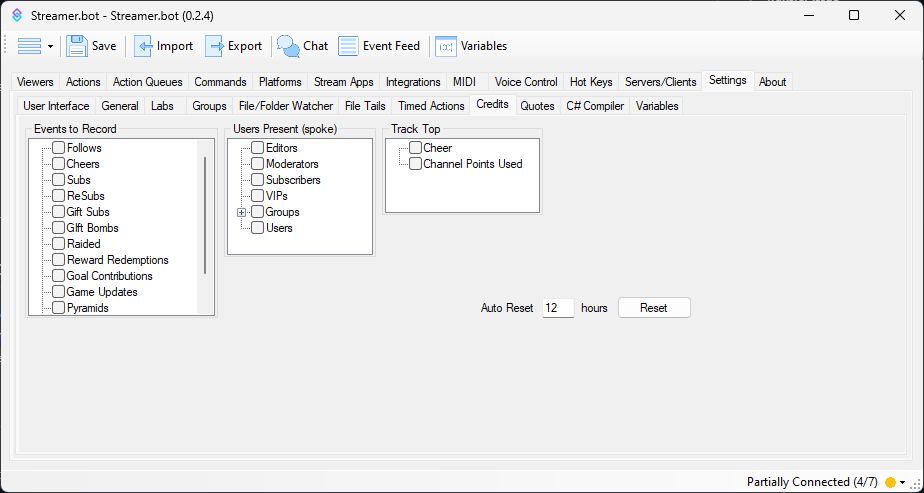This screenshot has width=924, height=493.
Task: Click the Save disk icon in toolbar
Action: 77,46
